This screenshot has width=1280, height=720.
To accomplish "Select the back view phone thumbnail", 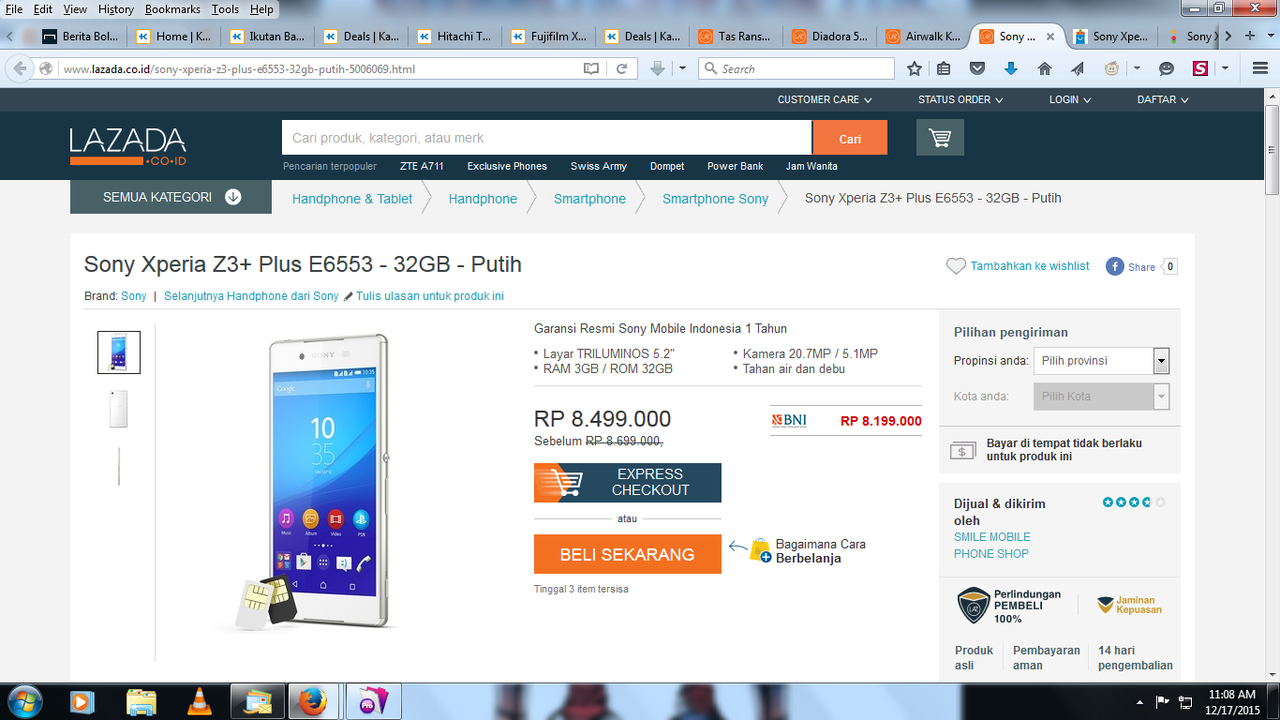I will (x=119, y=409).
